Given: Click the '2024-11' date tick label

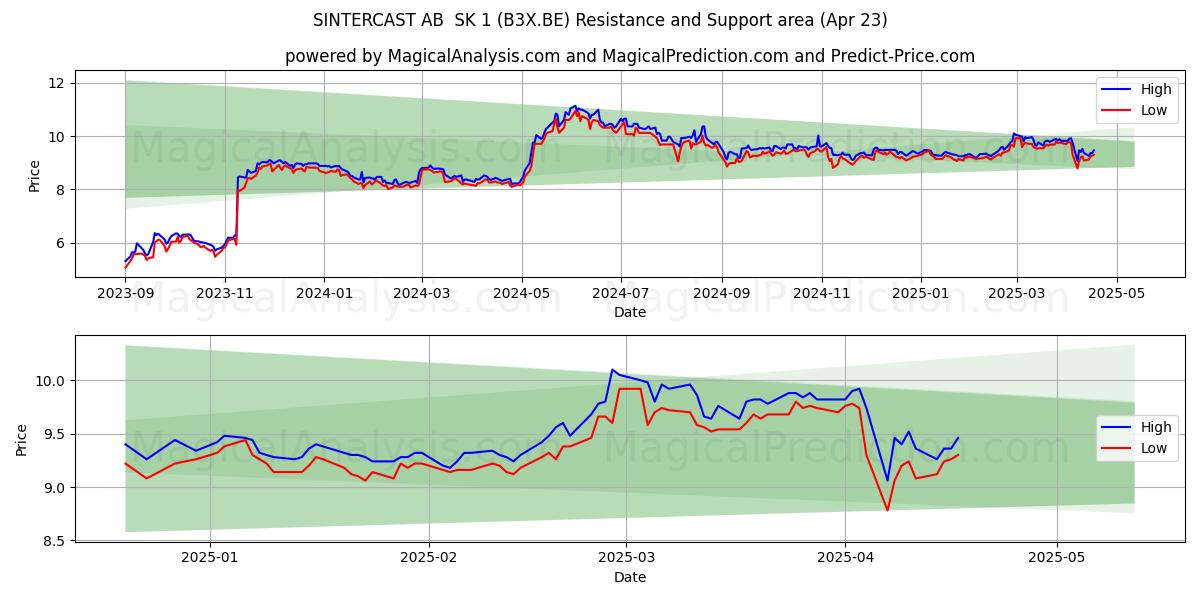Looking at the screenshot, I should (822, 294).
